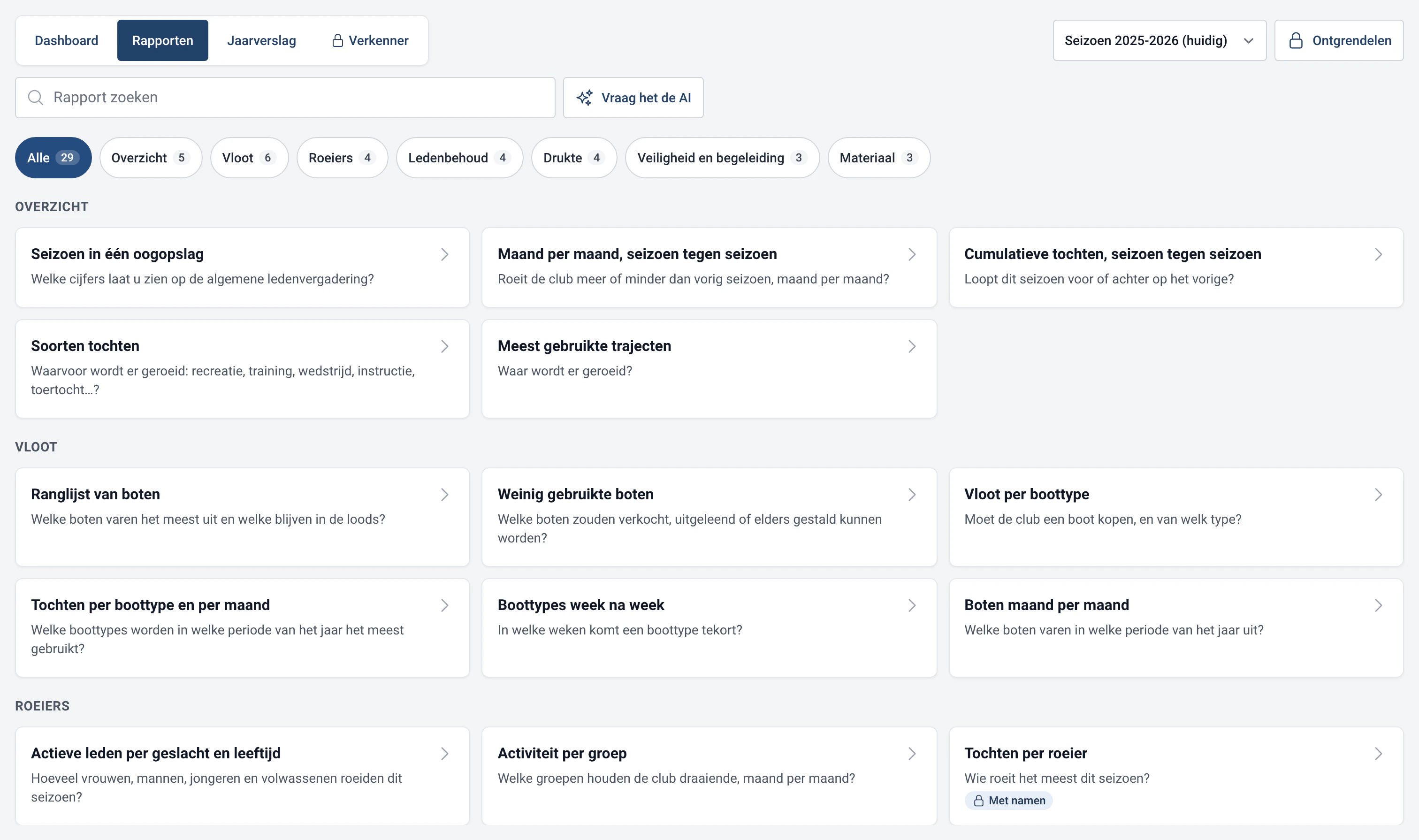Focus the Rapport zoeken search field
The image size is (1419, 840).
coord(285,97)
